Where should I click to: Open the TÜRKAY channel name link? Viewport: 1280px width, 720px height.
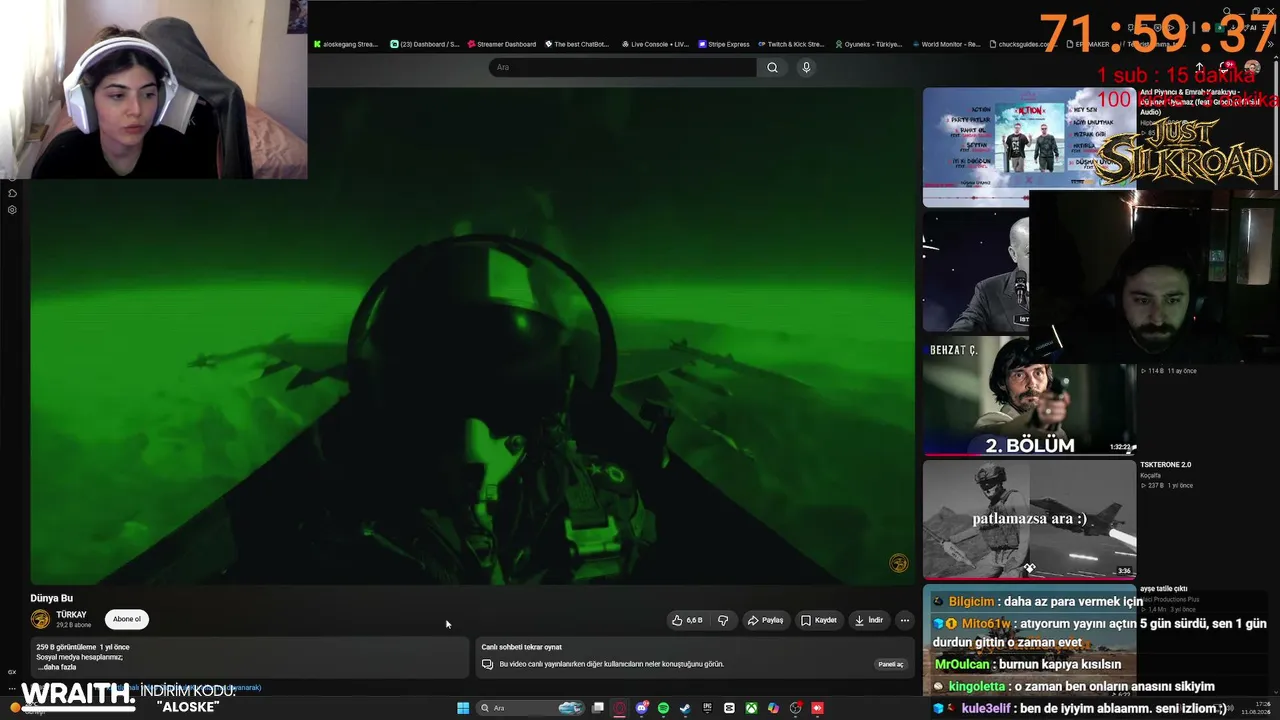click(71, 615)
